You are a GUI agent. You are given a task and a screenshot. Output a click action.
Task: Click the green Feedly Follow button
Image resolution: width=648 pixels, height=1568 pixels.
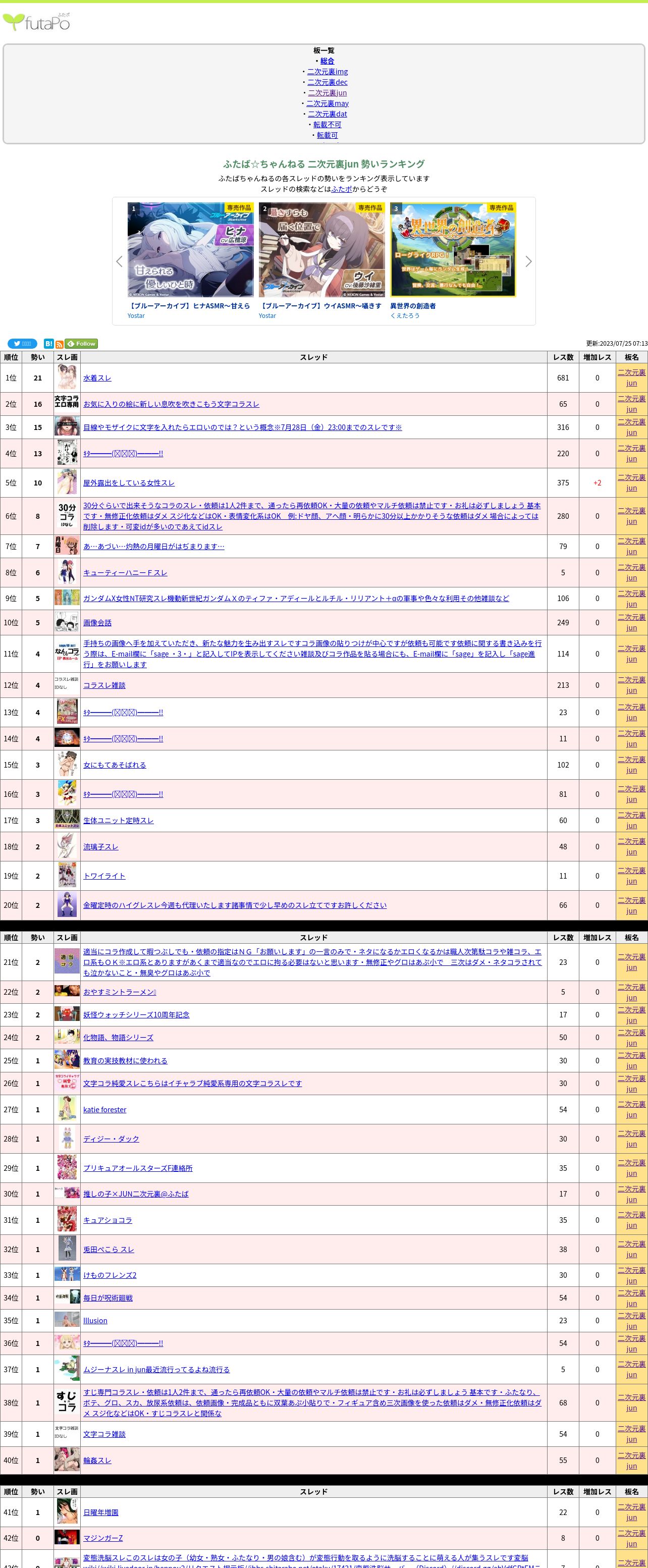coord(82,344)
